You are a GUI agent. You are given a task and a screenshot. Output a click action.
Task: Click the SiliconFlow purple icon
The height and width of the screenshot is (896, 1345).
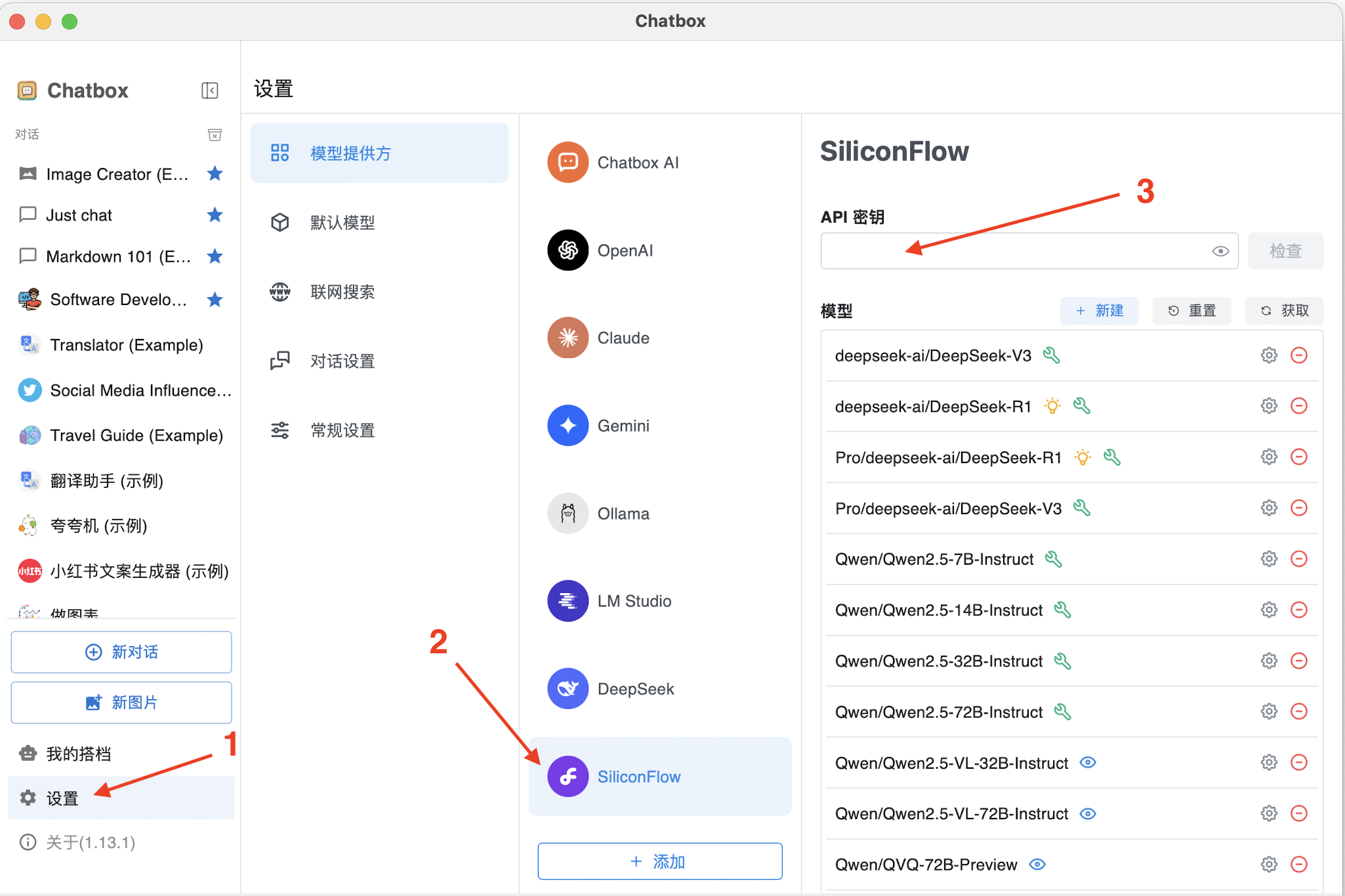point(568,777)
